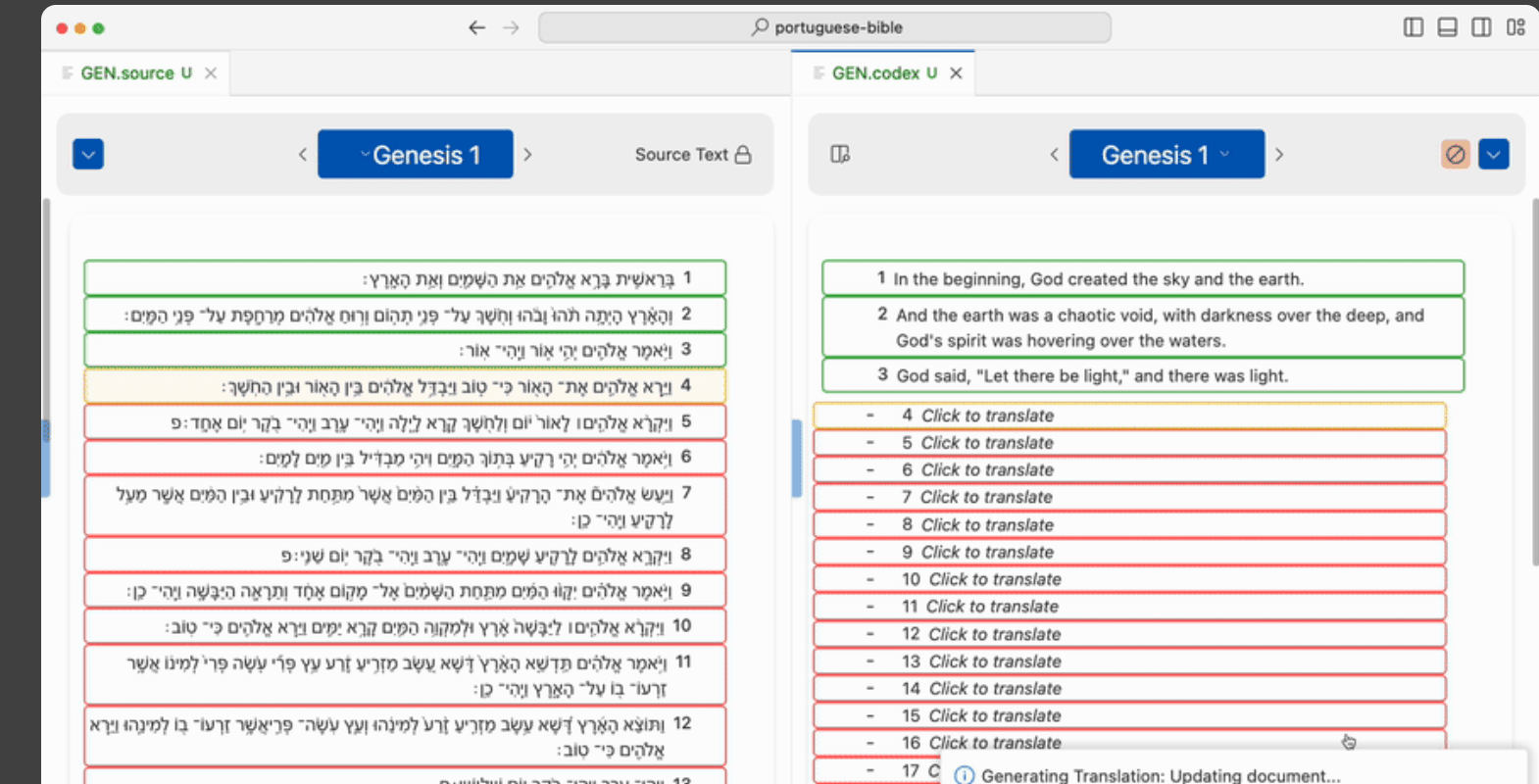The width and height of the screenshot is (1539, 784).
Task: Click to translate verse 9
Action: 1130,552
